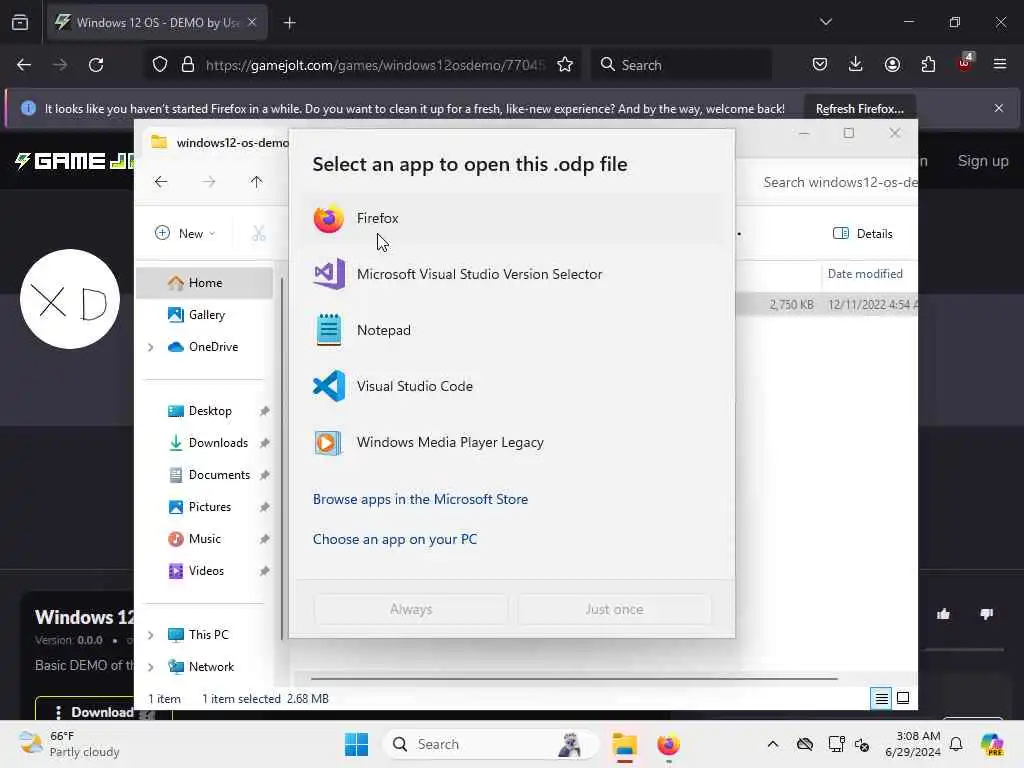Go up one folder level in Explorer
The width and height of the screenshot is (1024, 768).
coord(256,182)
